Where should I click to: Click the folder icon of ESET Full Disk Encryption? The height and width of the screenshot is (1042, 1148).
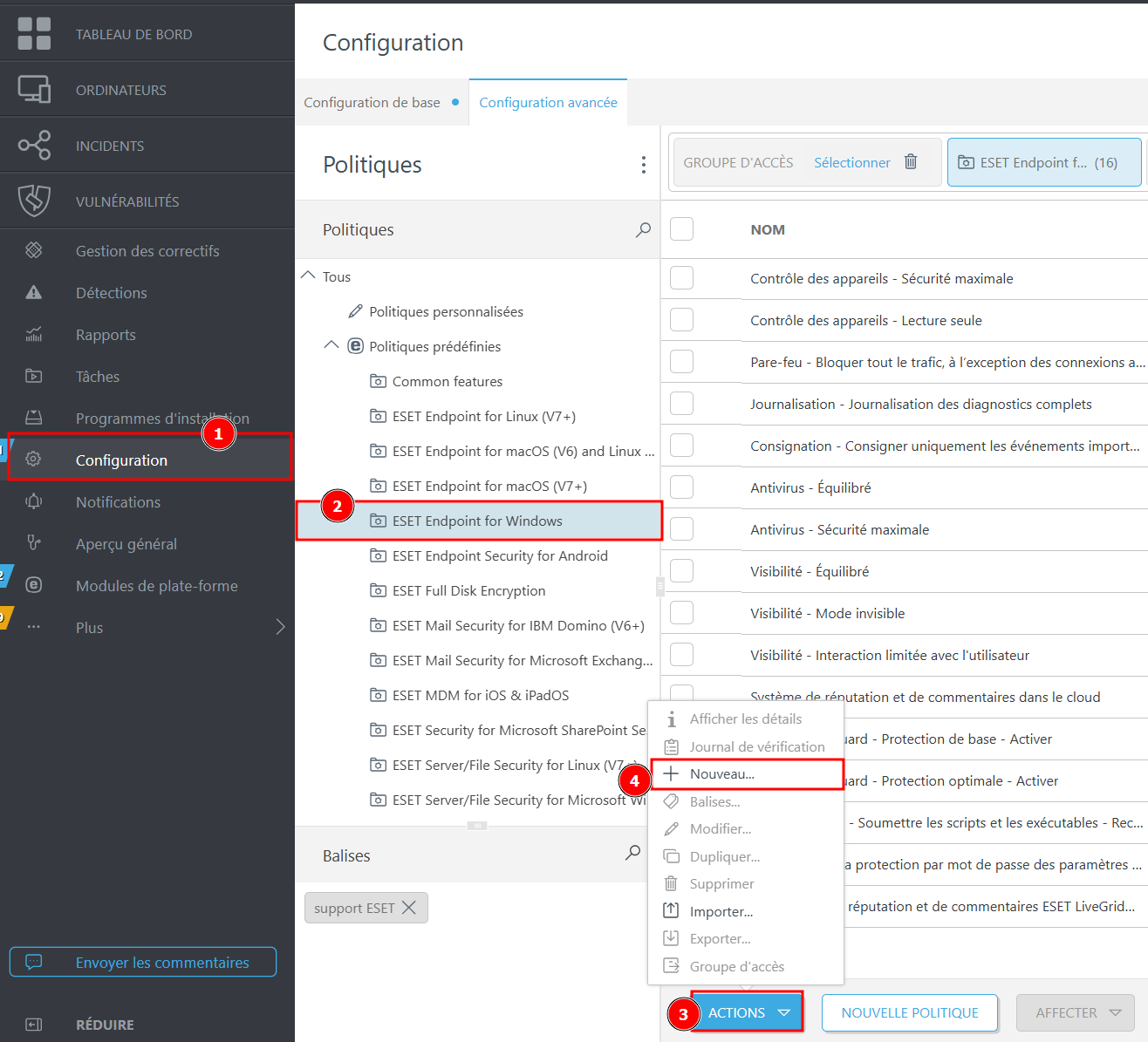click(x=378, y=590)
